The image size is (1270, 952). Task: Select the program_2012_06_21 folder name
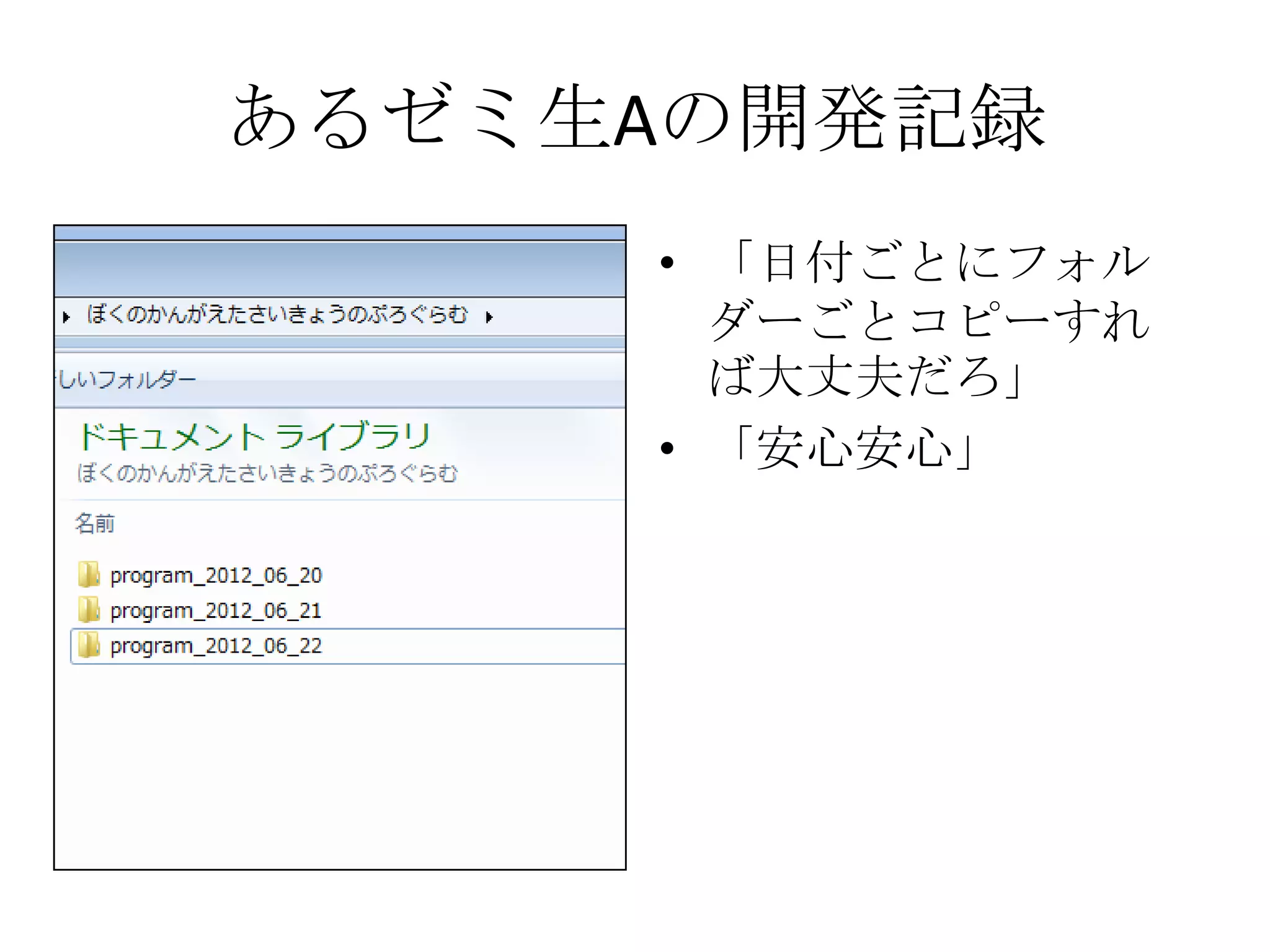point(216,610)
